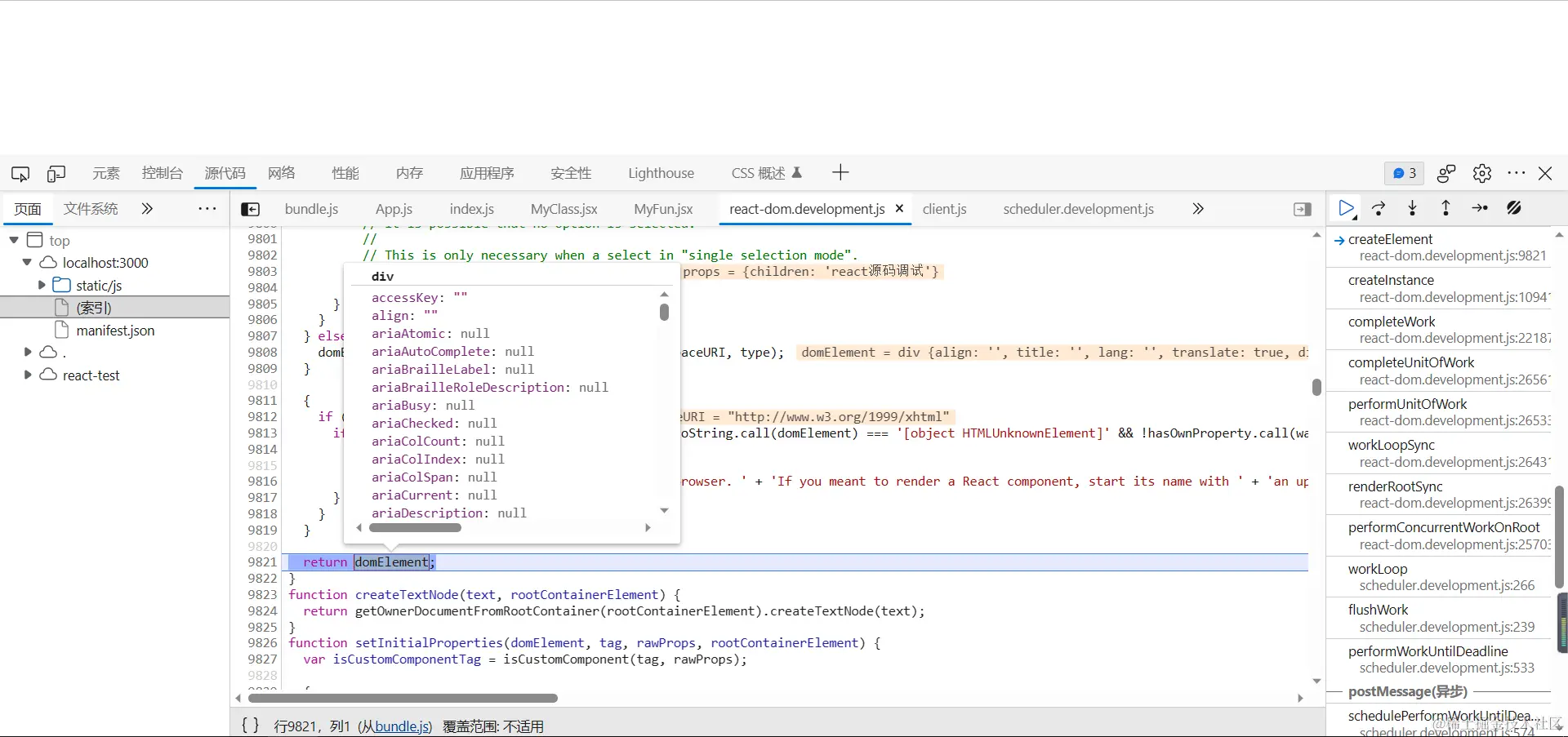
Task: Select the (索引) index file
Action: pos(114,308)
